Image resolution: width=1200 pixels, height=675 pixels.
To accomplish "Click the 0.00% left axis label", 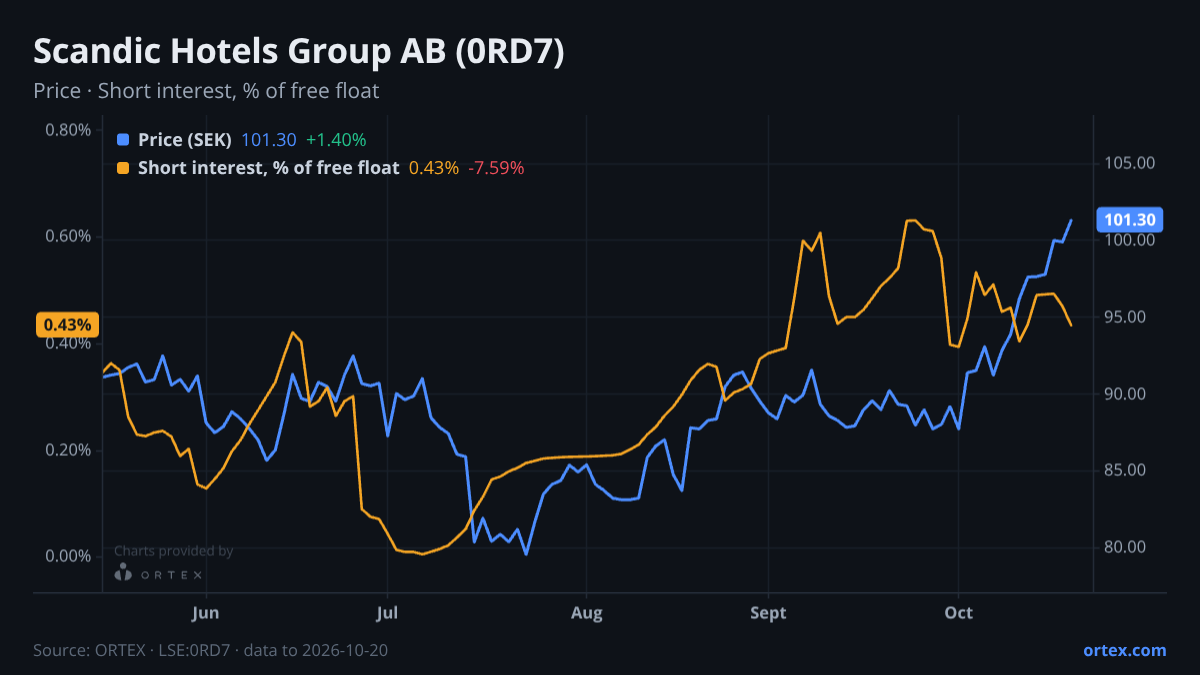I will tap(68, 556).
